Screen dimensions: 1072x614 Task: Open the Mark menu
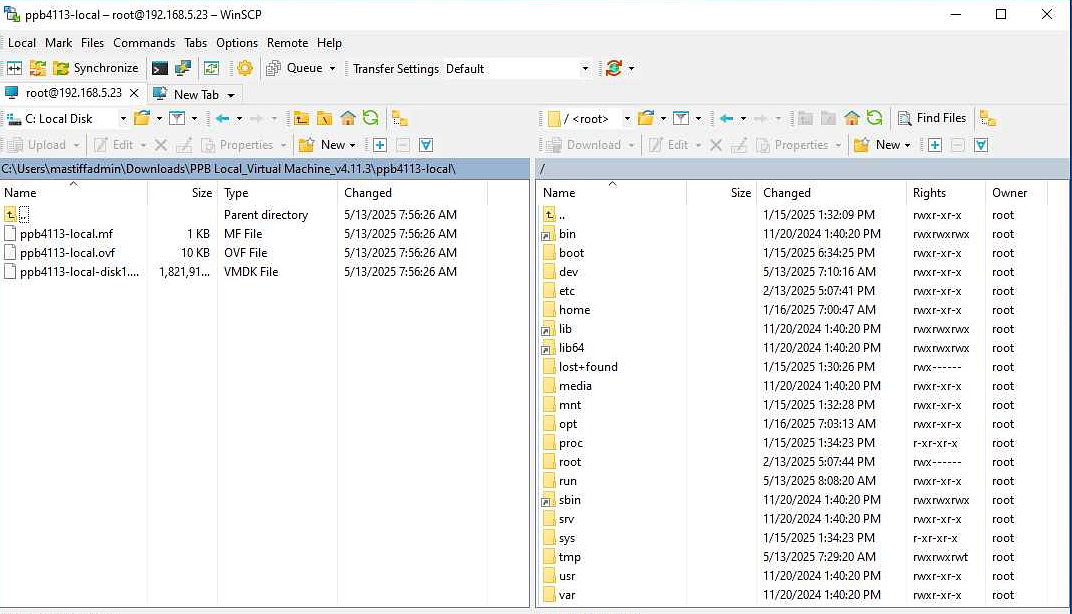pos(59,42)
